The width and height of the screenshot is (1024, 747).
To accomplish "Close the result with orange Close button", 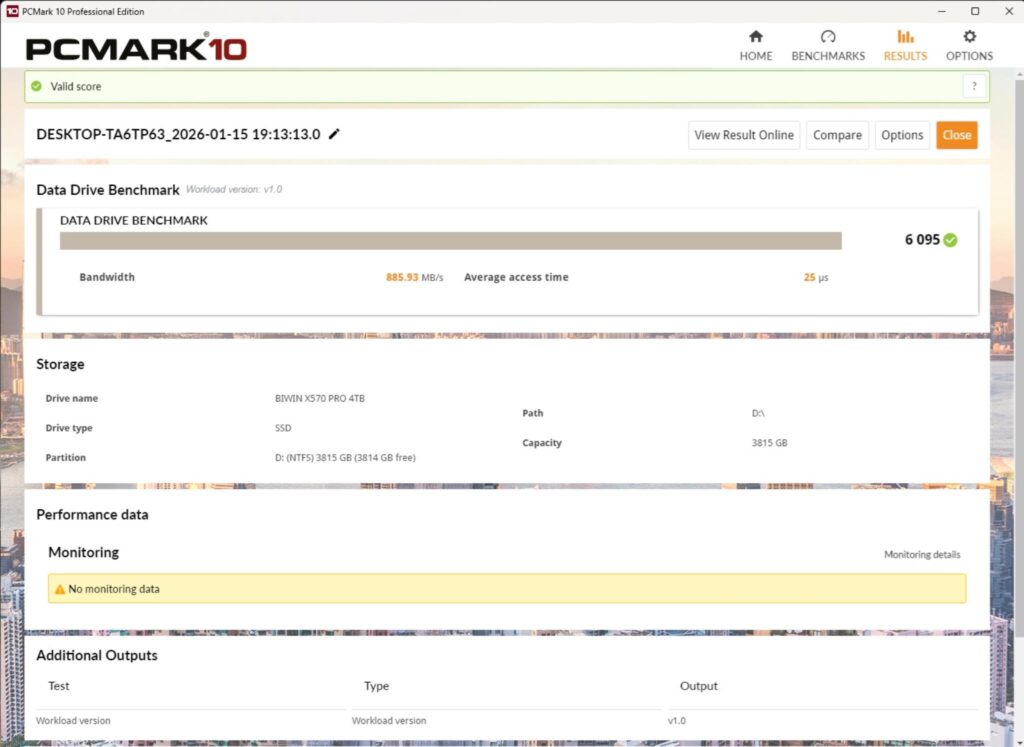I will coord(957,135).
